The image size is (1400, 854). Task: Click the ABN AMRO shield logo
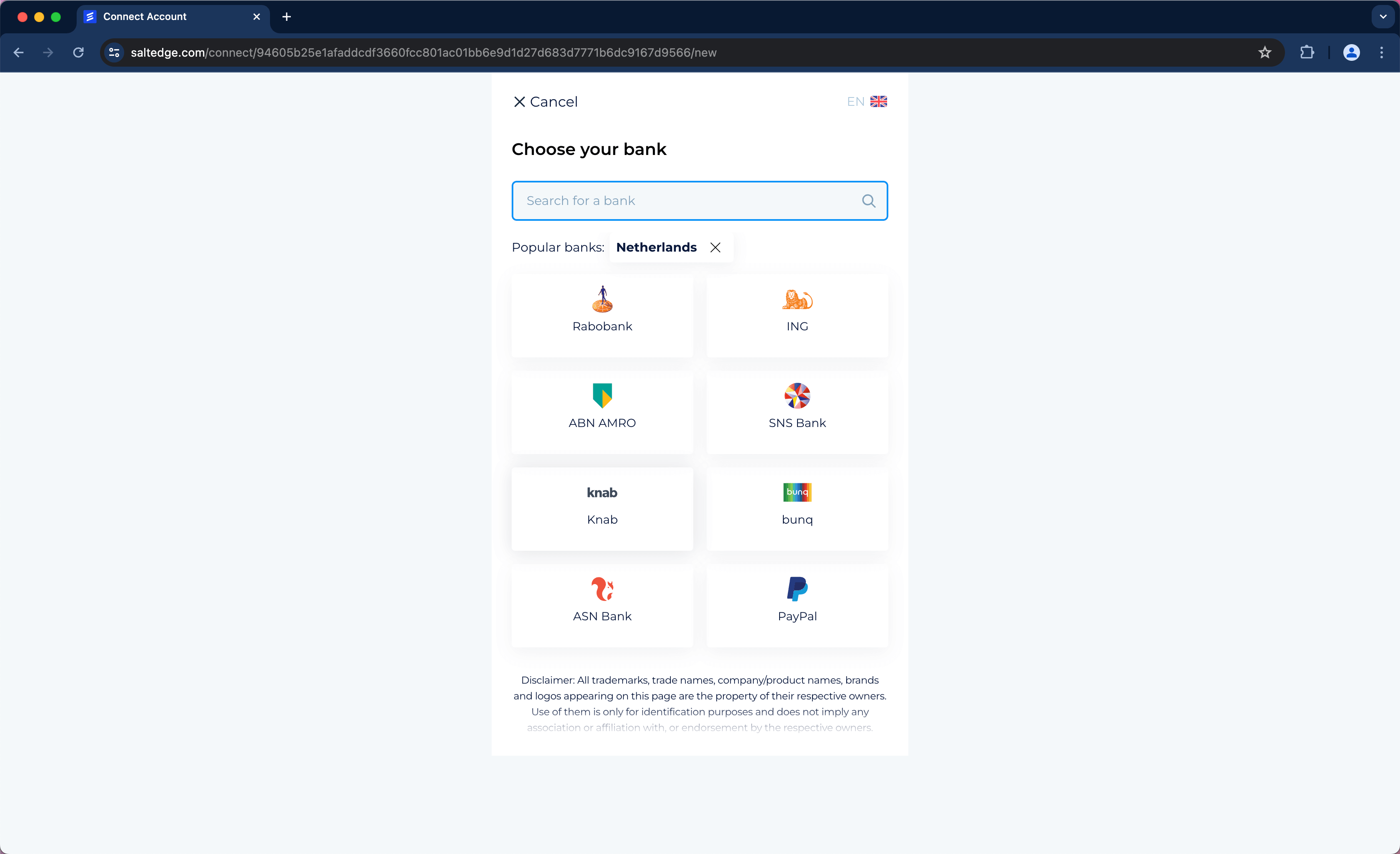[x=602, y=396]
